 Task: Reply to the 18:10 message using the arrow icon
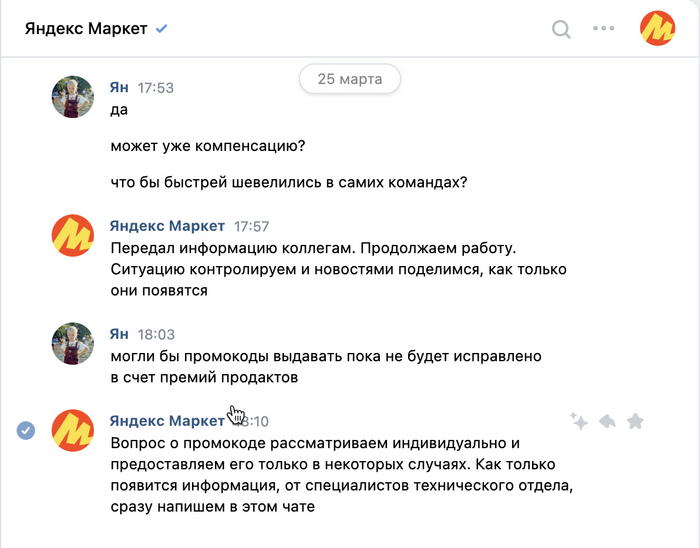click(x=607, y=421)
